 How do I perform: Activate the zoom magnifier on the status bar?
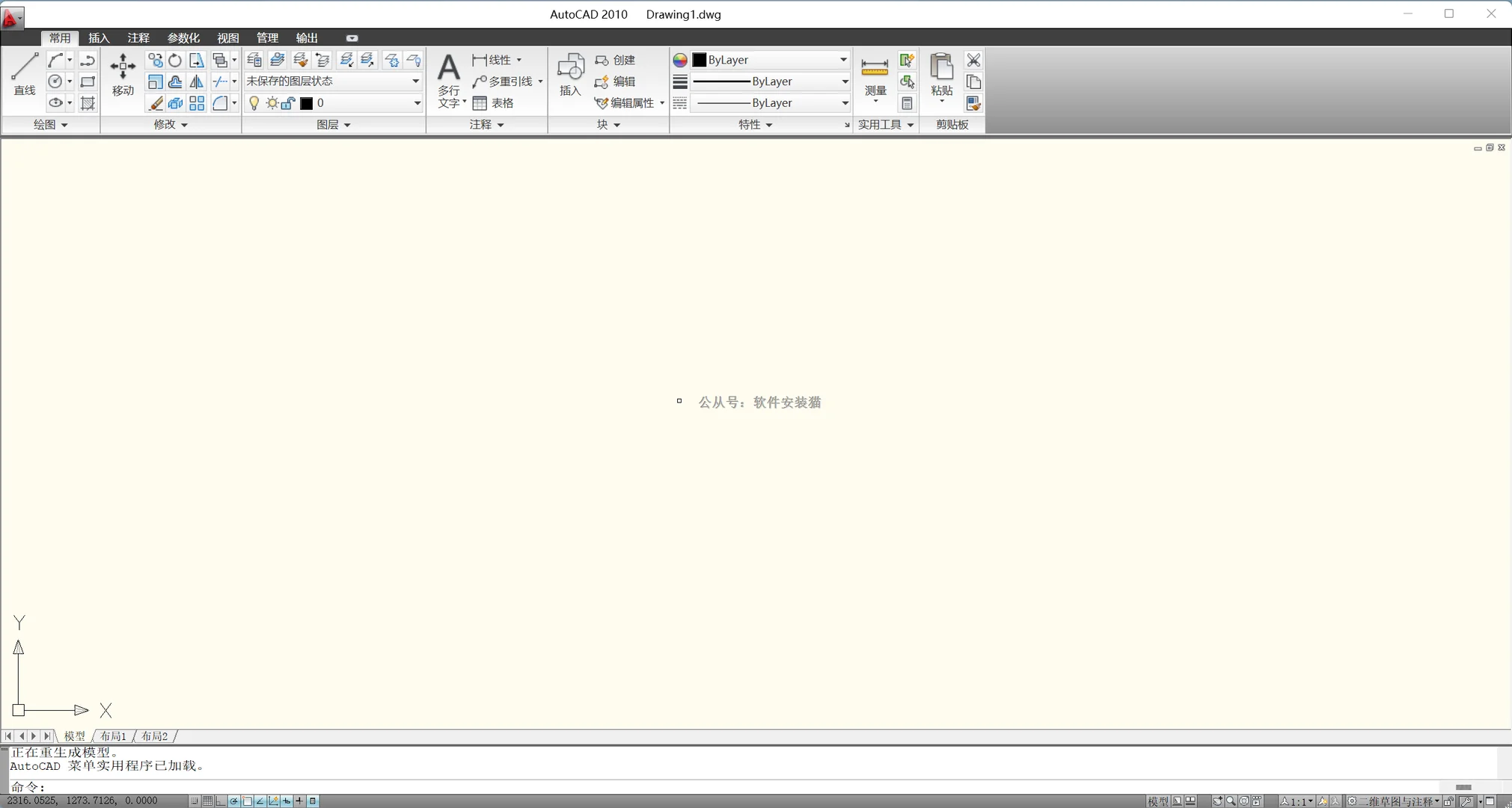[x=1229, y=801]
